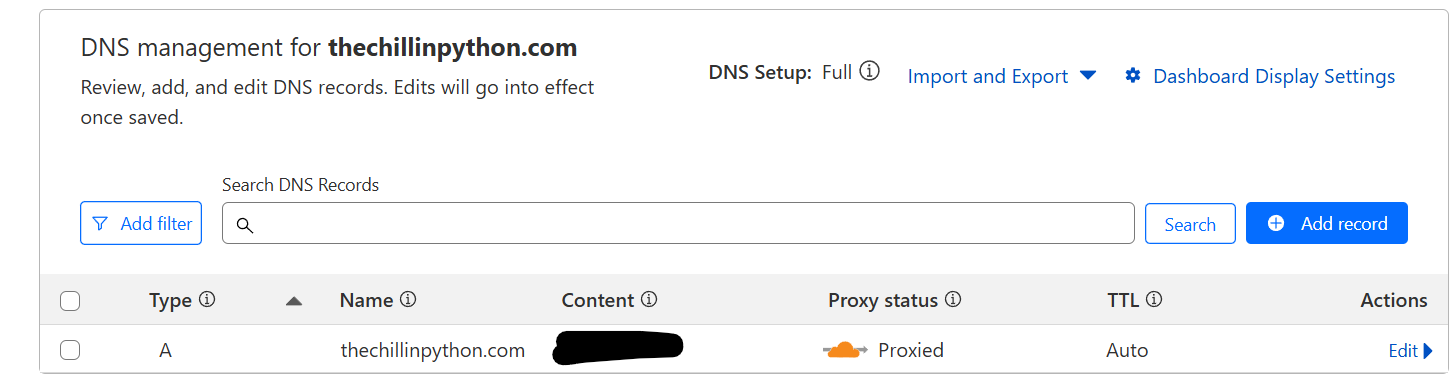Image resolution: width=1453 pixels, height=382 pixels.
Task: Click the info icon beside TTL column
Action: [x=1154, y=299]
